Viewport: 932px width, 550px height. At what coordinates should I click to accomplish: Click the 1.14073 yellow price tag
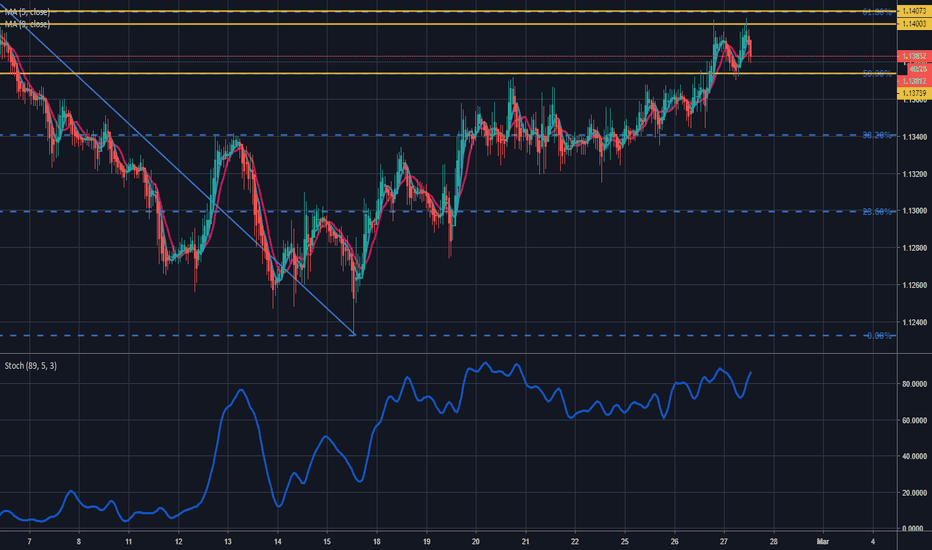[914, 11]
